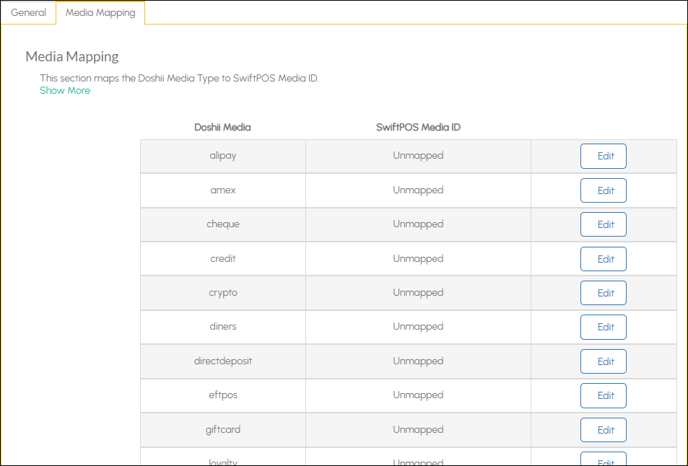
Task: Click the eftpos Doshii Media cell
Action: pos(223,395)
